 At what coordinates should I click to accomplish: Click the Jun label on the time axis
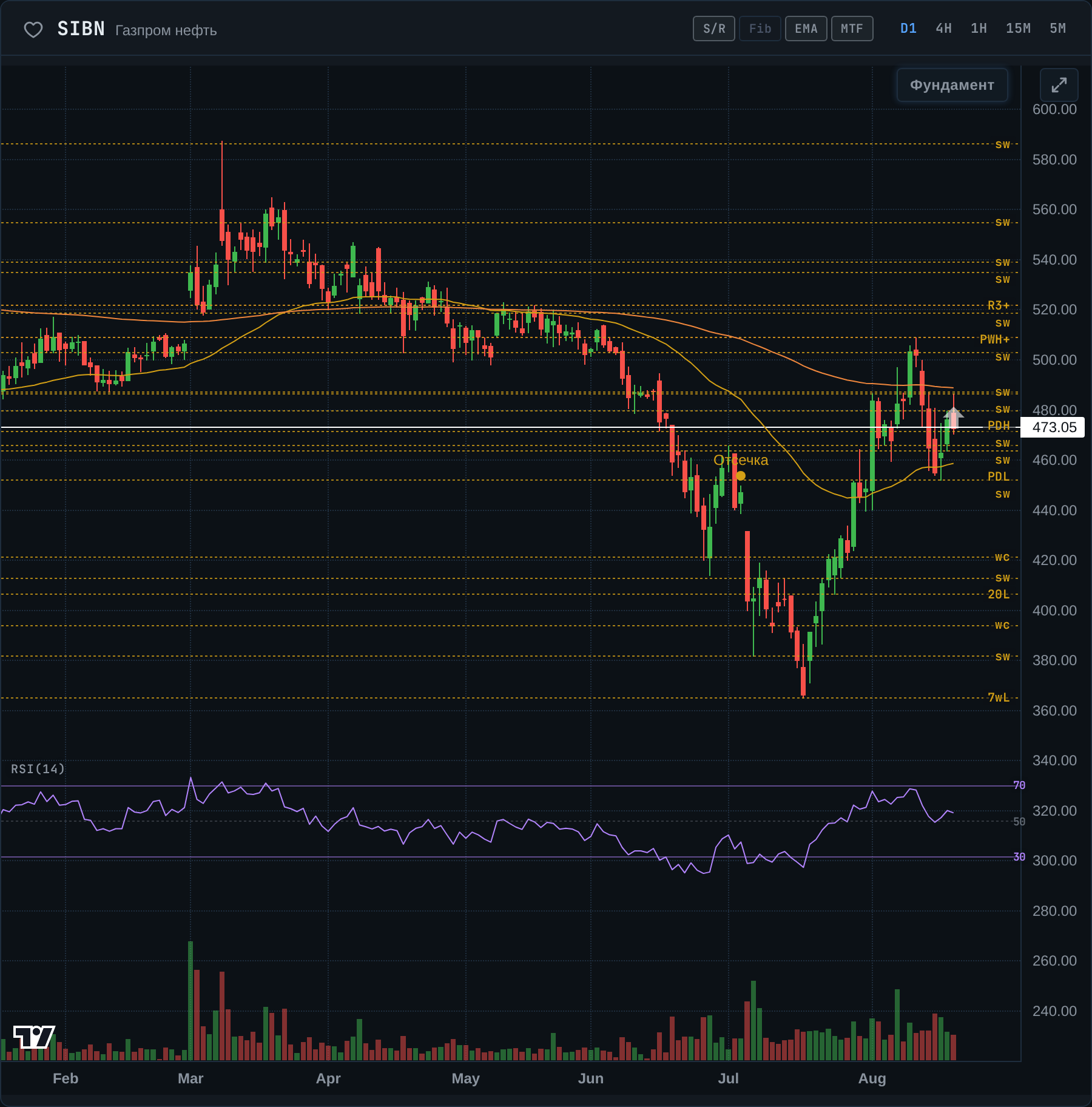(591, 1078)
